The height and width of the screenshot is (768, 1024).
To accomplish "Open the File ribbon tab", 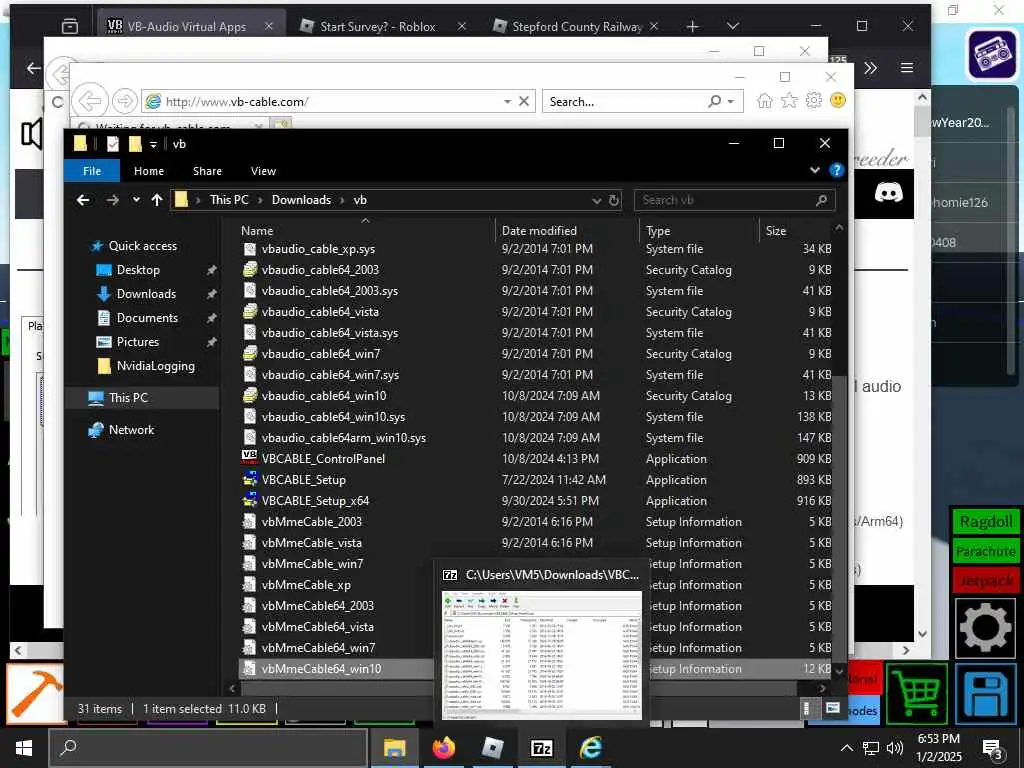I will 92,171.
